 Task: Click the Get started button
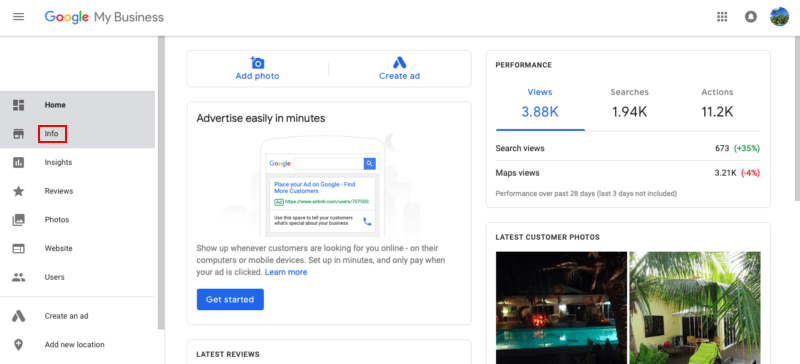230,300
